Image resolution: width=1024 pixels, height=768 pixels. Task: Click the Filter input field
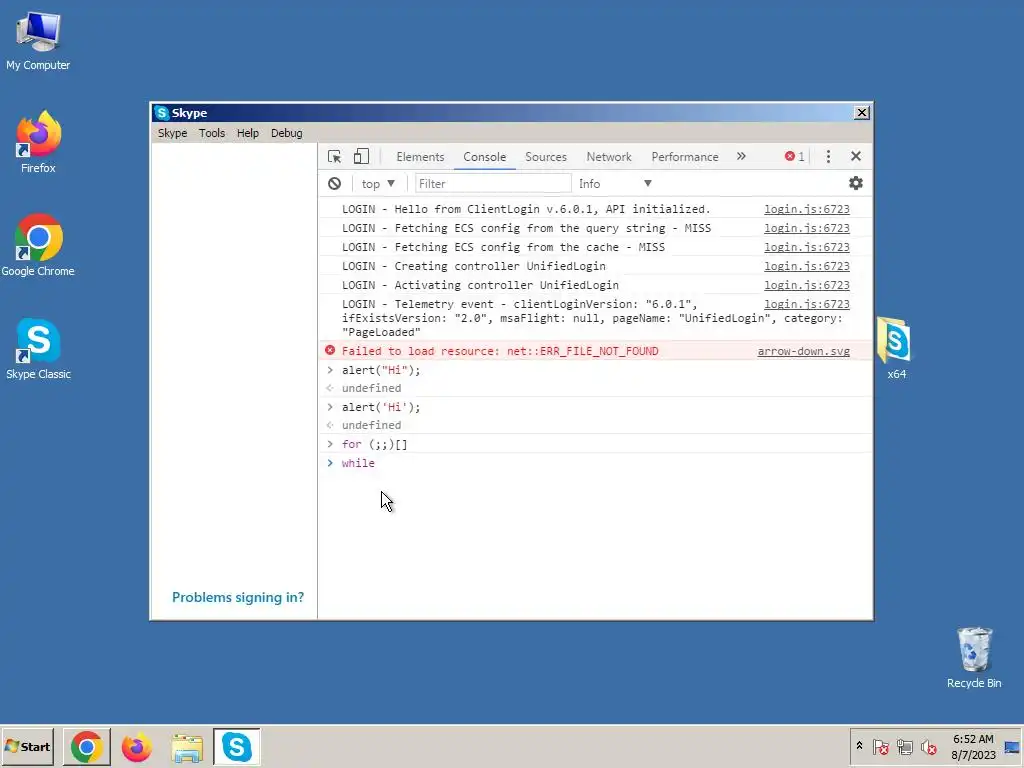(492, 184)
